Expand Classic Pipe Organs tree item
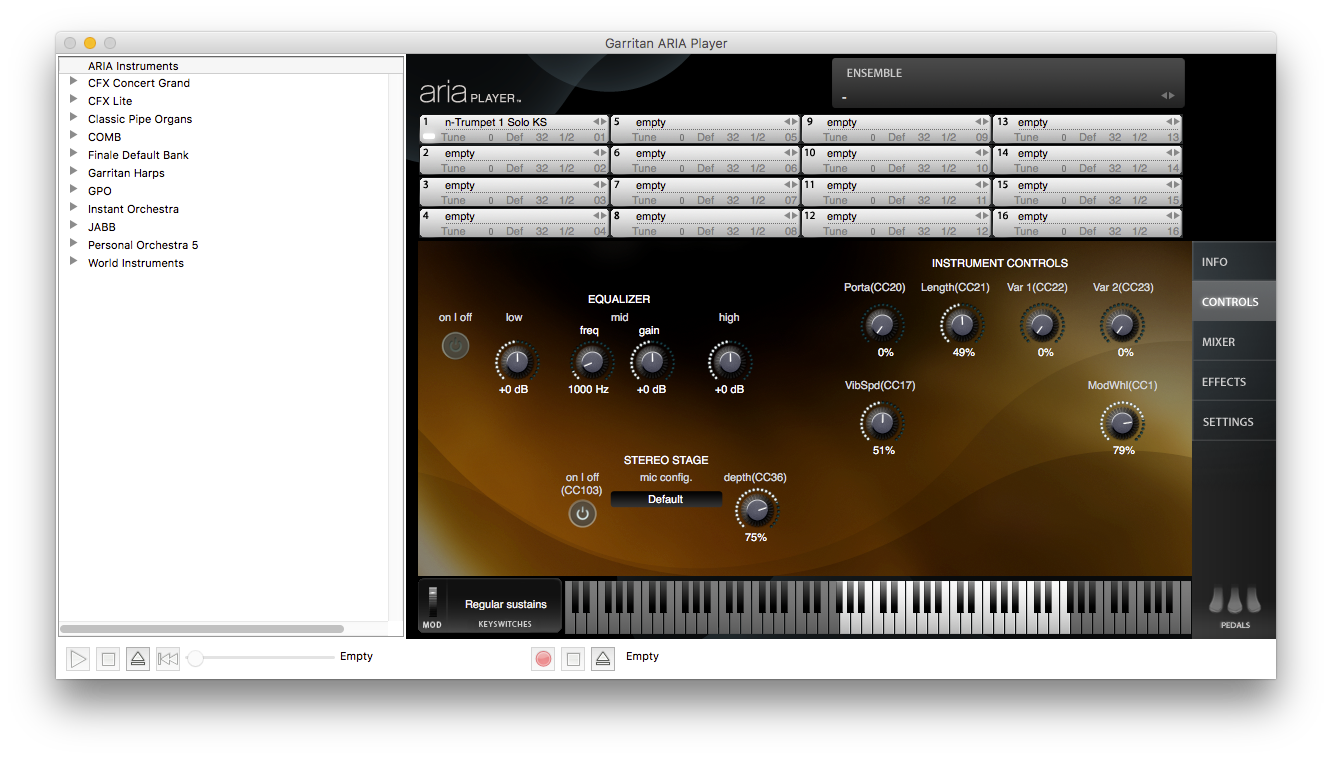 click(x=74, y=118)
